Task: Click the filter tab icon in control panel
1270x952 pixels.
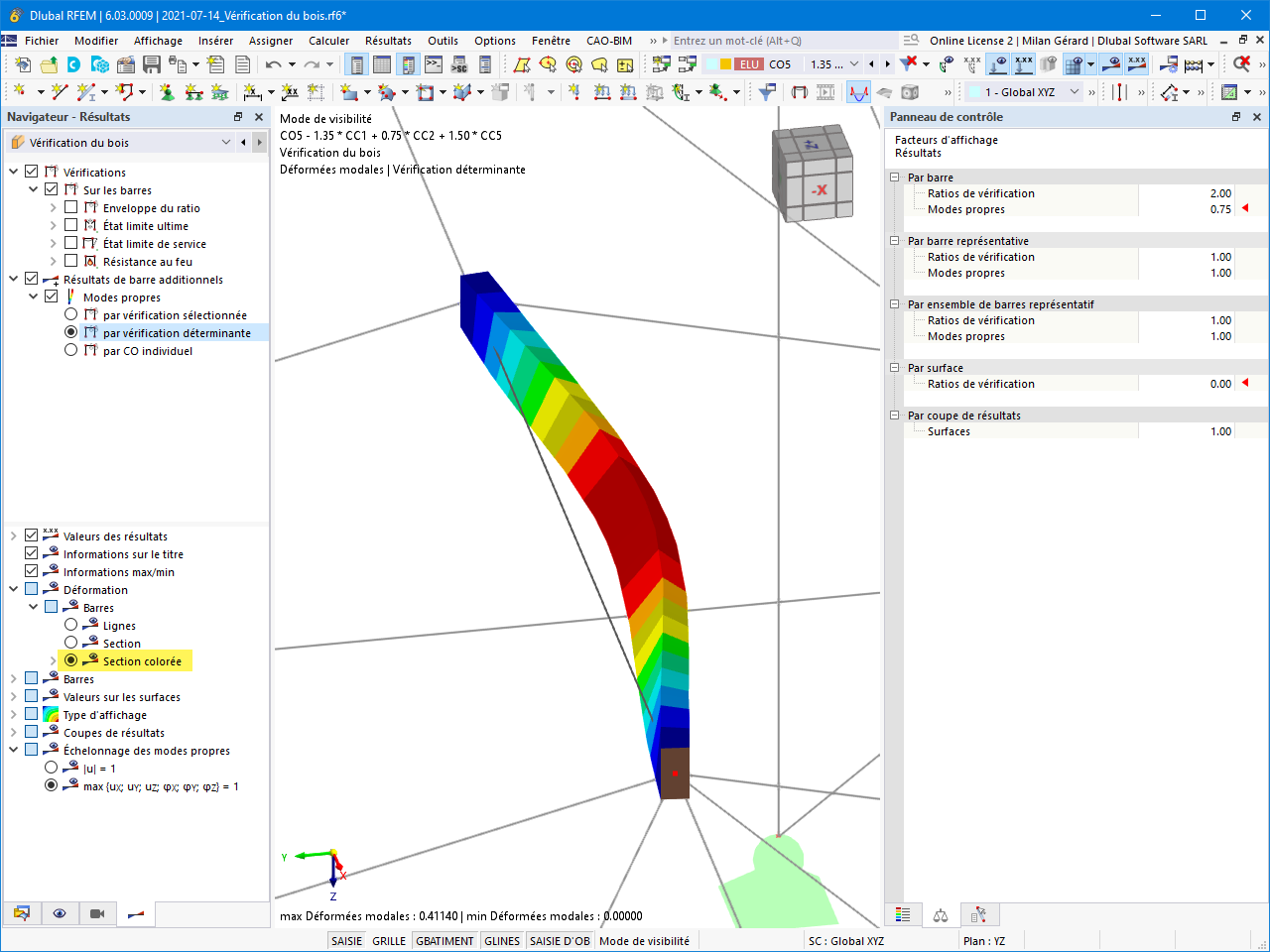Action: click(x=978, y=915)
